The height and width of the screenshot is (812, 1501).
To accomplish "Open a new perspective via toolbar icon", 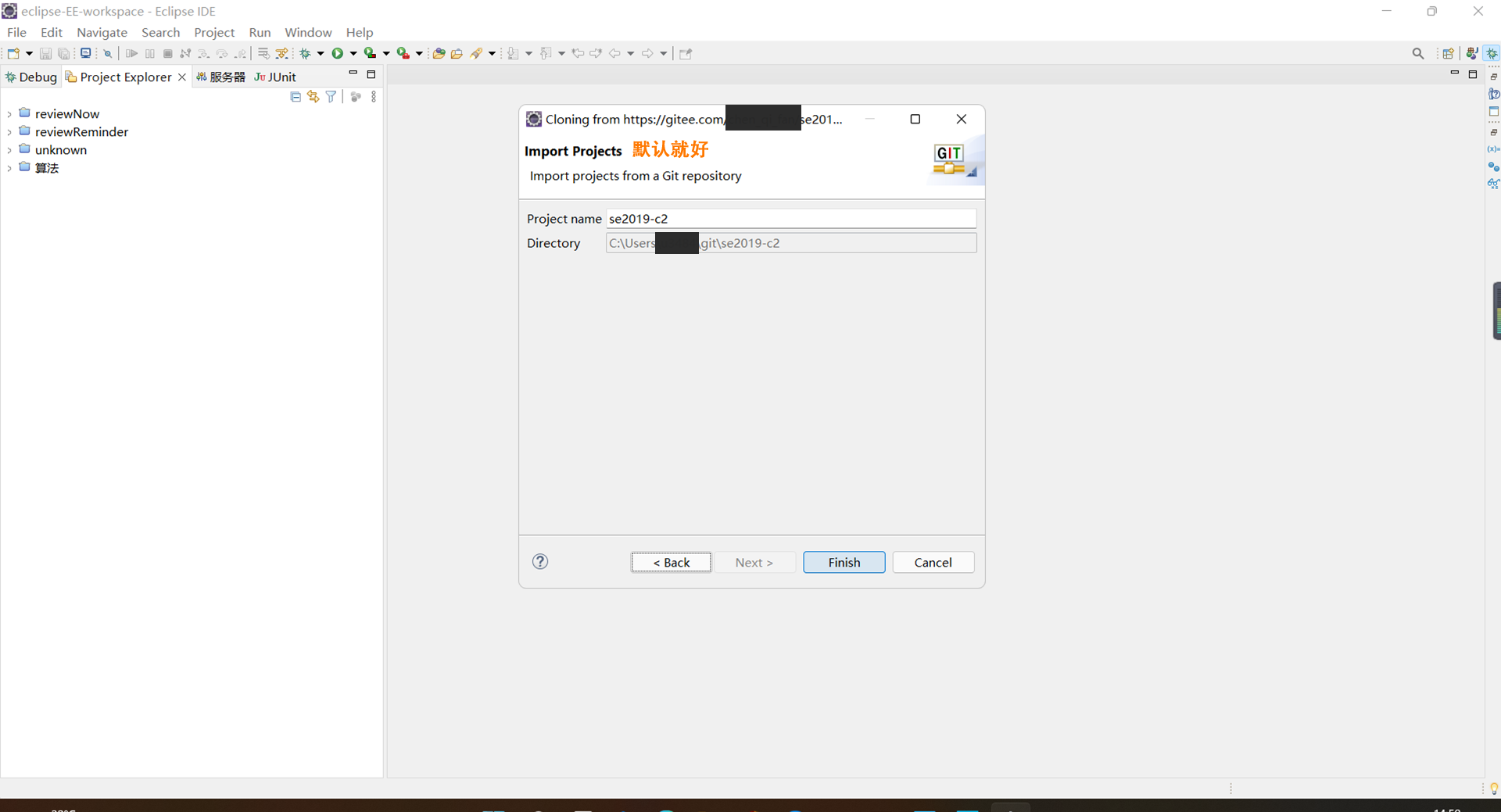I will [1449, 53].
